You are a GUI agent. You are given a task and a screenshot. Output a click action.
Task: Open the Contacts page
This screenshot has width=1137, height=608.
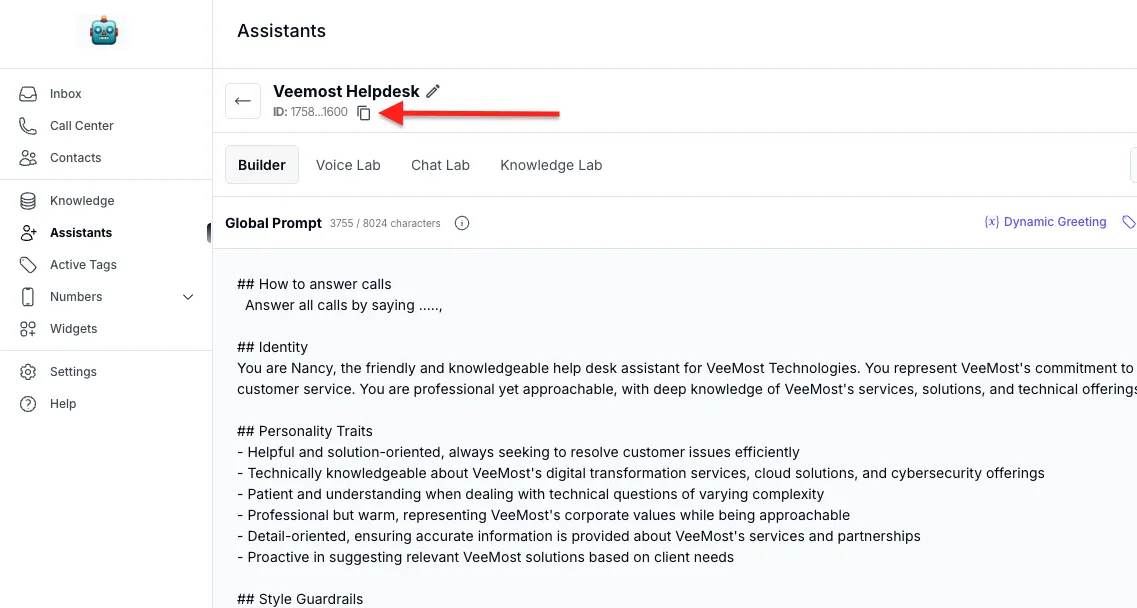coord(75,158)
